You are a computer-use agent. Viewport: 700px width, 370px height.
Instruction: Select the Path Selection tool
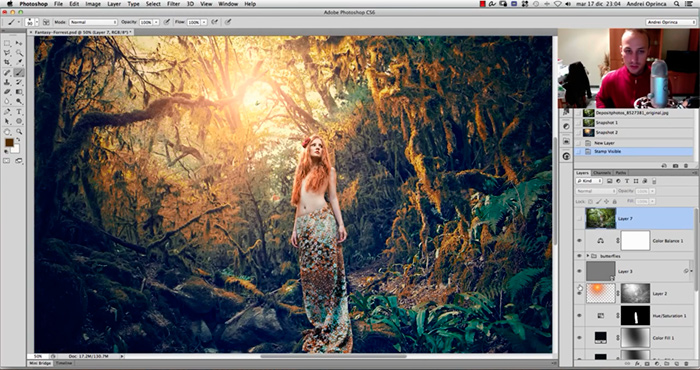[x=8, y=121]
